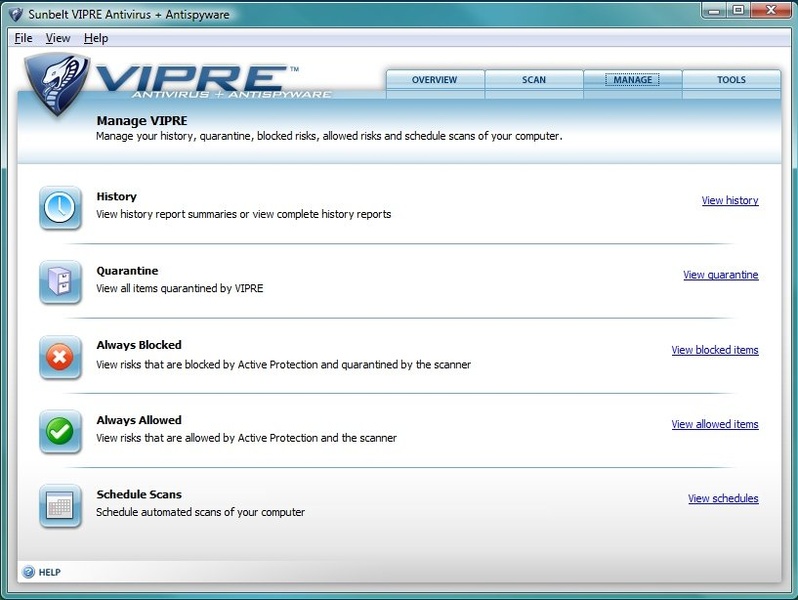
Task: Click the View blocked items link
Action: 714,350
